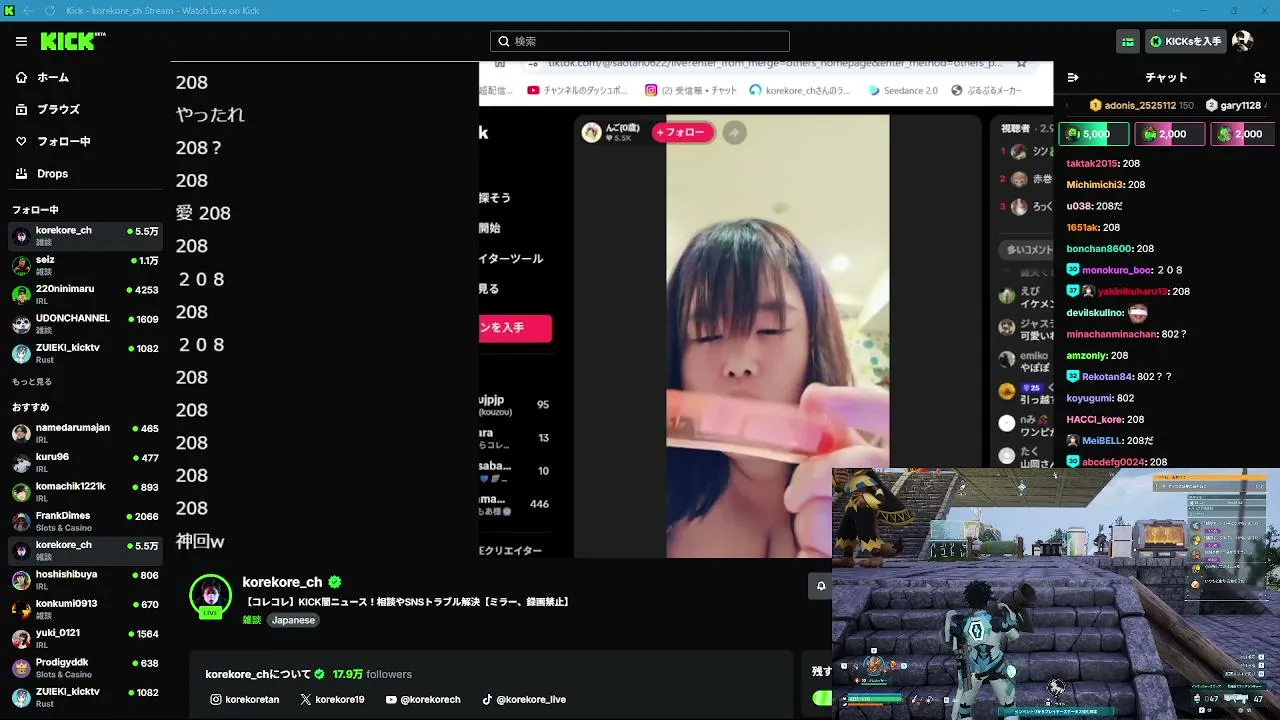Open the Drops trophy icon
The width and height of the screenshot is (1280, 720).
pos(21,173)
